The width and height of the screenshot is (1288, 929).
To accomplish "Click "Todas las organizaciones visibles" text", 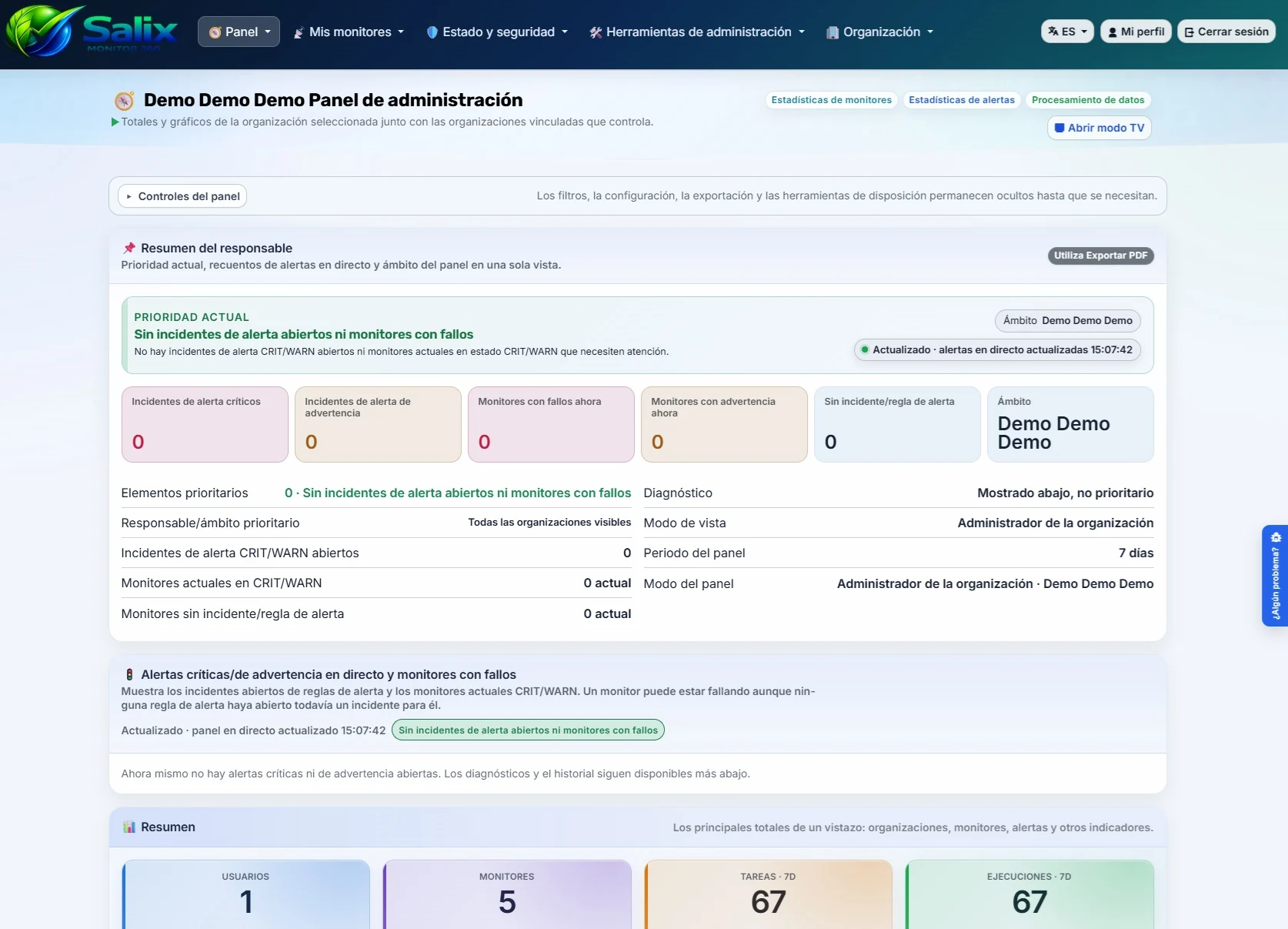I will (549, 523).
